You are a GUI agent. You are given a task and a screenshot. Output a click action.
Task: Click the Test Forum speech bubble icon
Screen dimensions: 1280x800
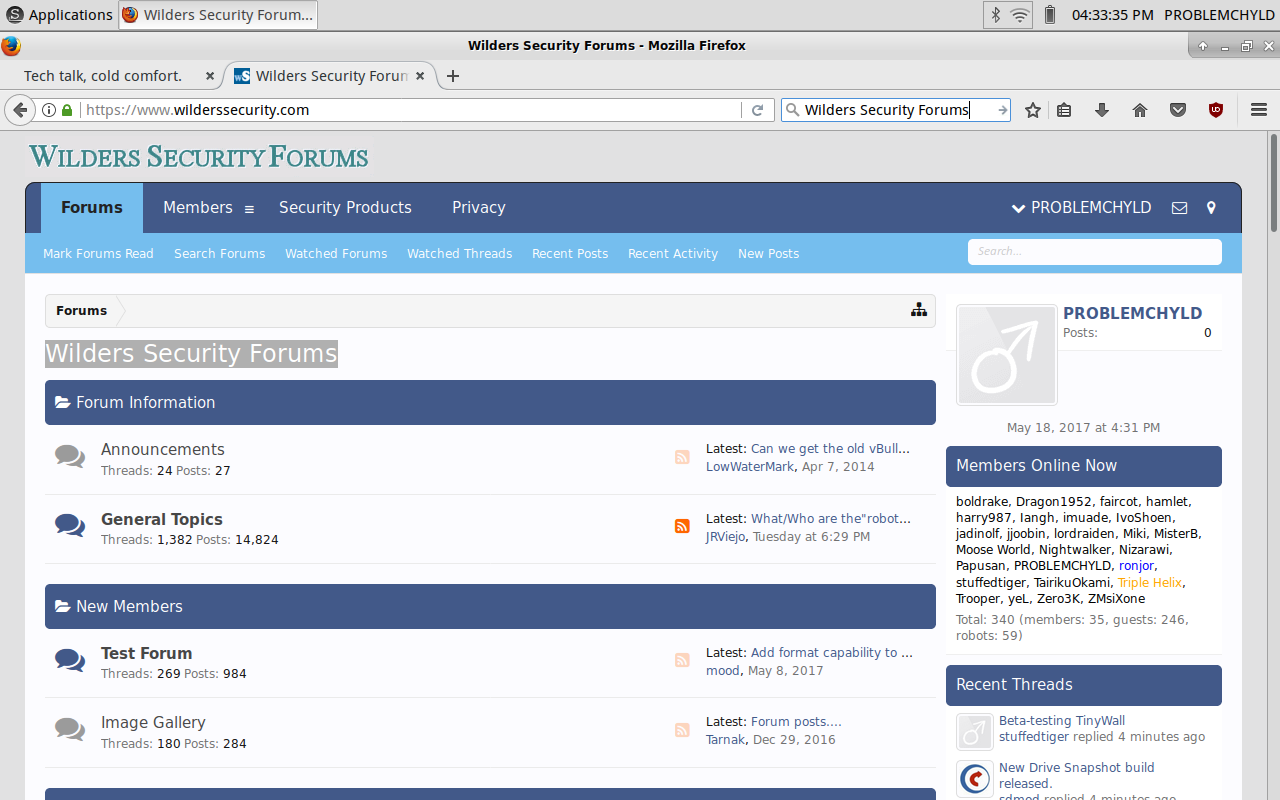point(70,660)
